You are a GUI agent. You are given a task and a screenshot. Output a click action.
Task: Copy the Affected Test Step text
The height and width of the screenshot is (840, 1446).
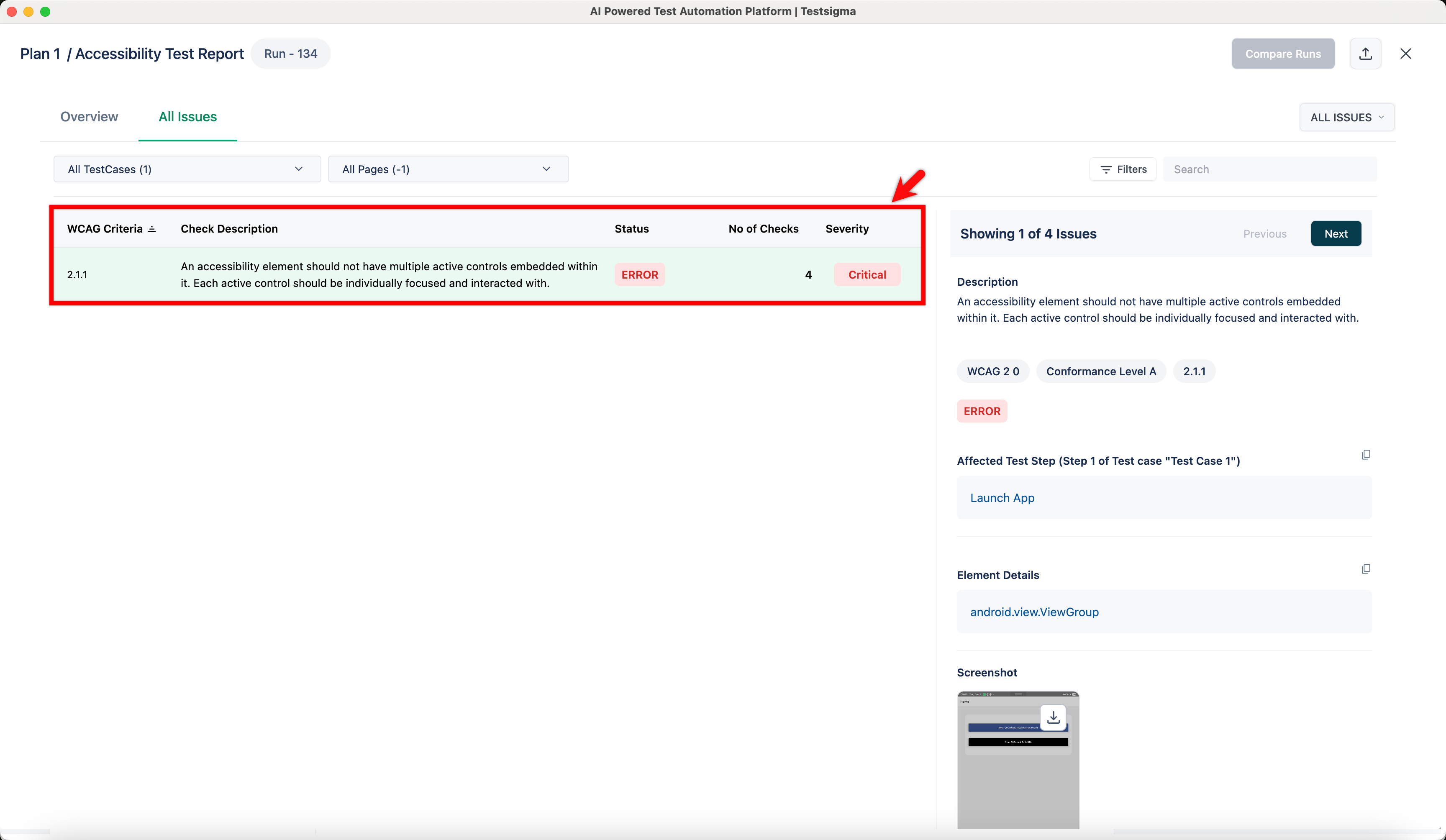[1366, 454]
